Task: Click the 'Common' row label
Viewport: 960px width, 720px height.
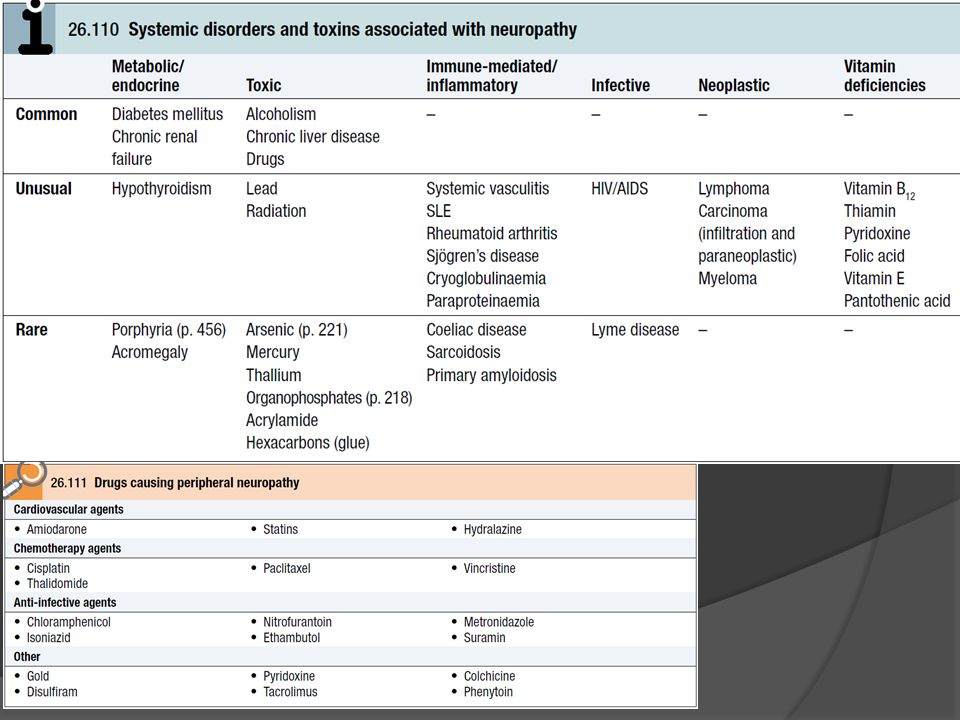Action: coord(47,114)
